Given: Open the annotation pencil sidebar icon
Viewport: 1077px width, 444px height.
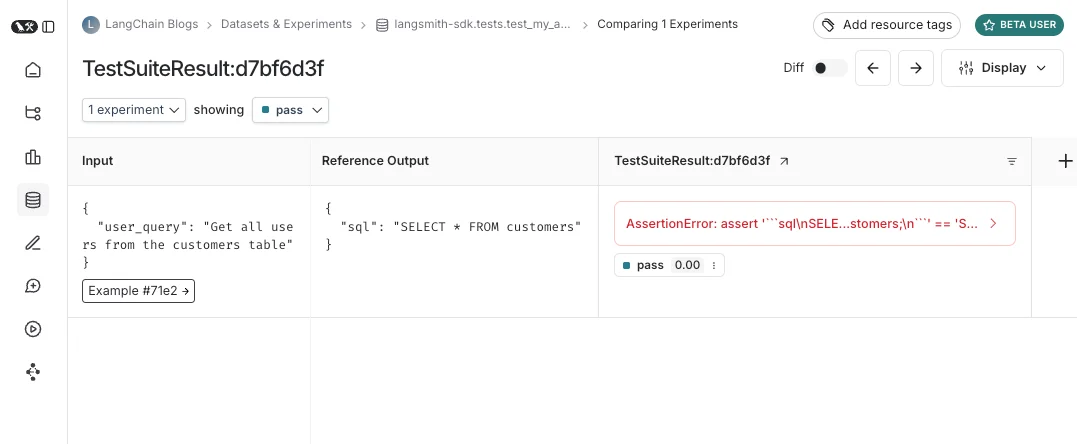Looking at the screenshot, I should pos(33,243).
